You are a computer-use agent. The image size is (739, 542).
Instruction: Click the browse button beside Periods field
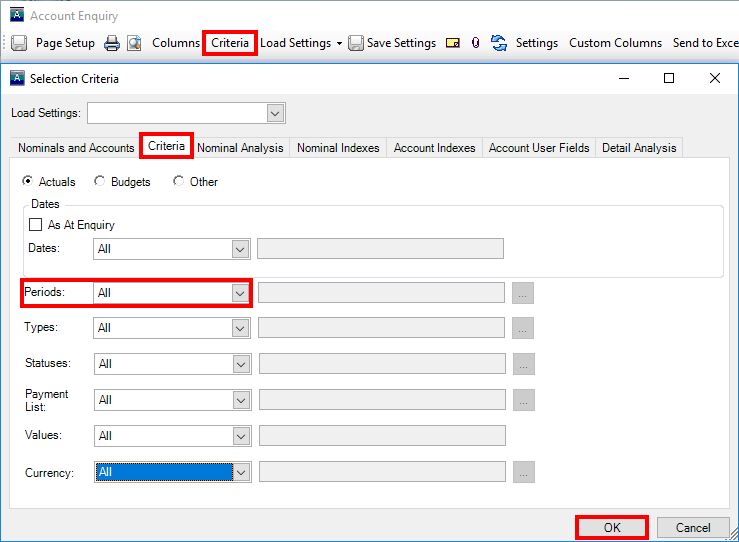(x=523, y=293)
